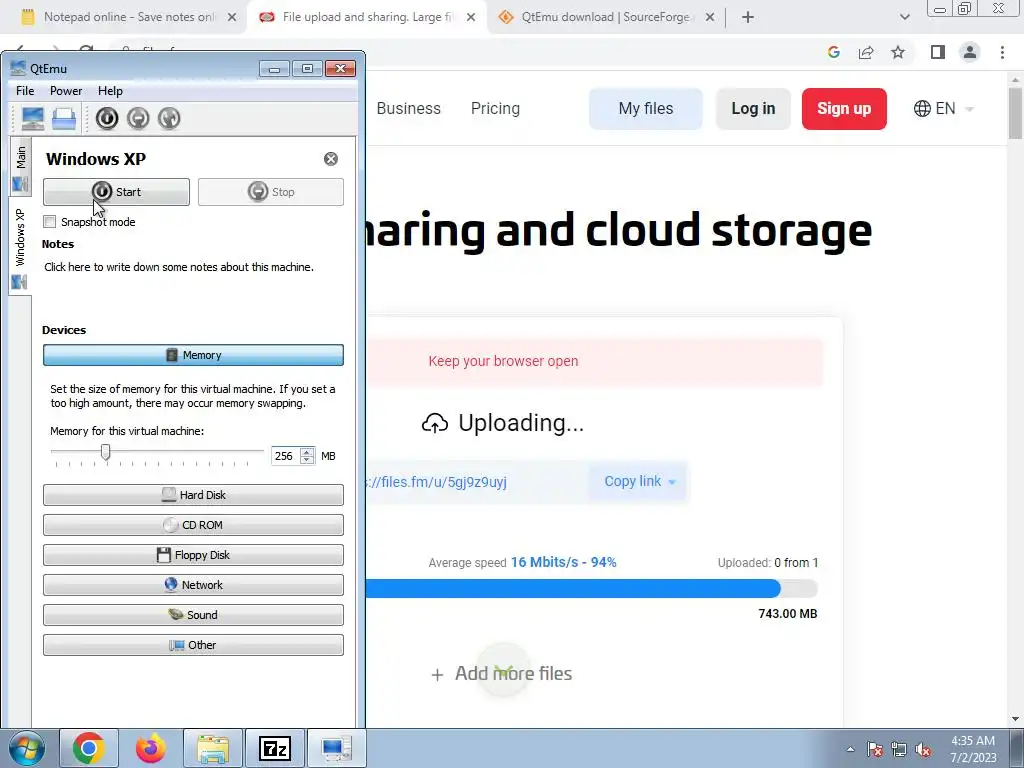Expand the Network section
The width and height of the screenshot is (1024, 768).
[x=193, y=585]
